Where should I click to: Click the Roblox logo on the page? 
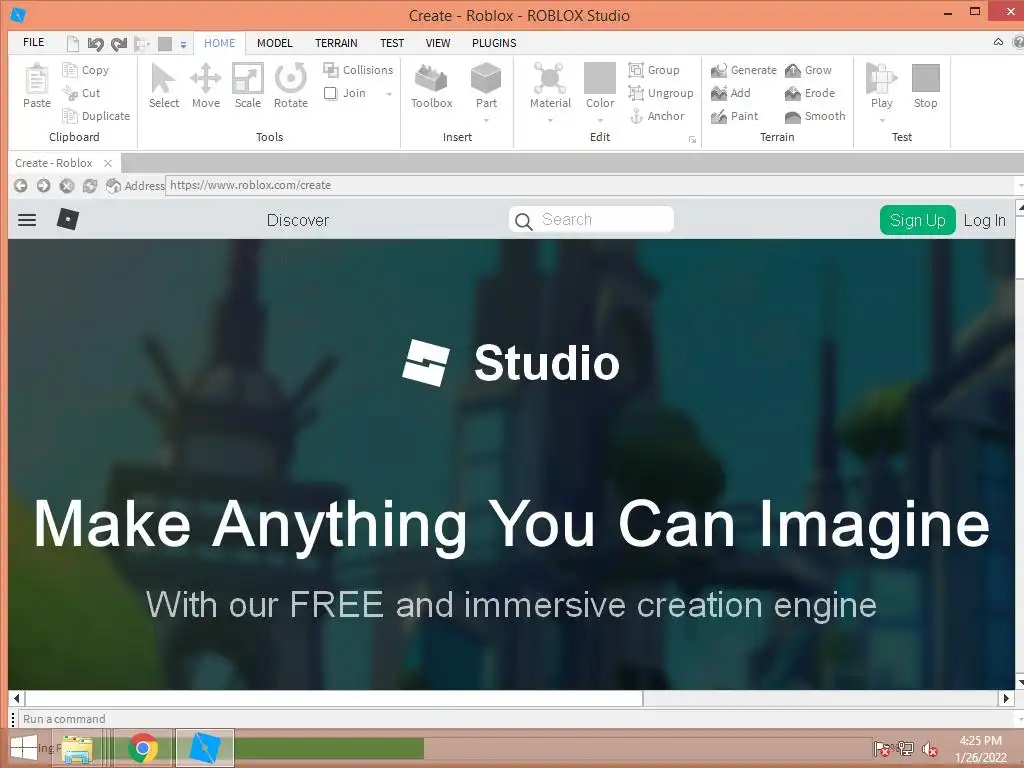[x=67, y=219]
